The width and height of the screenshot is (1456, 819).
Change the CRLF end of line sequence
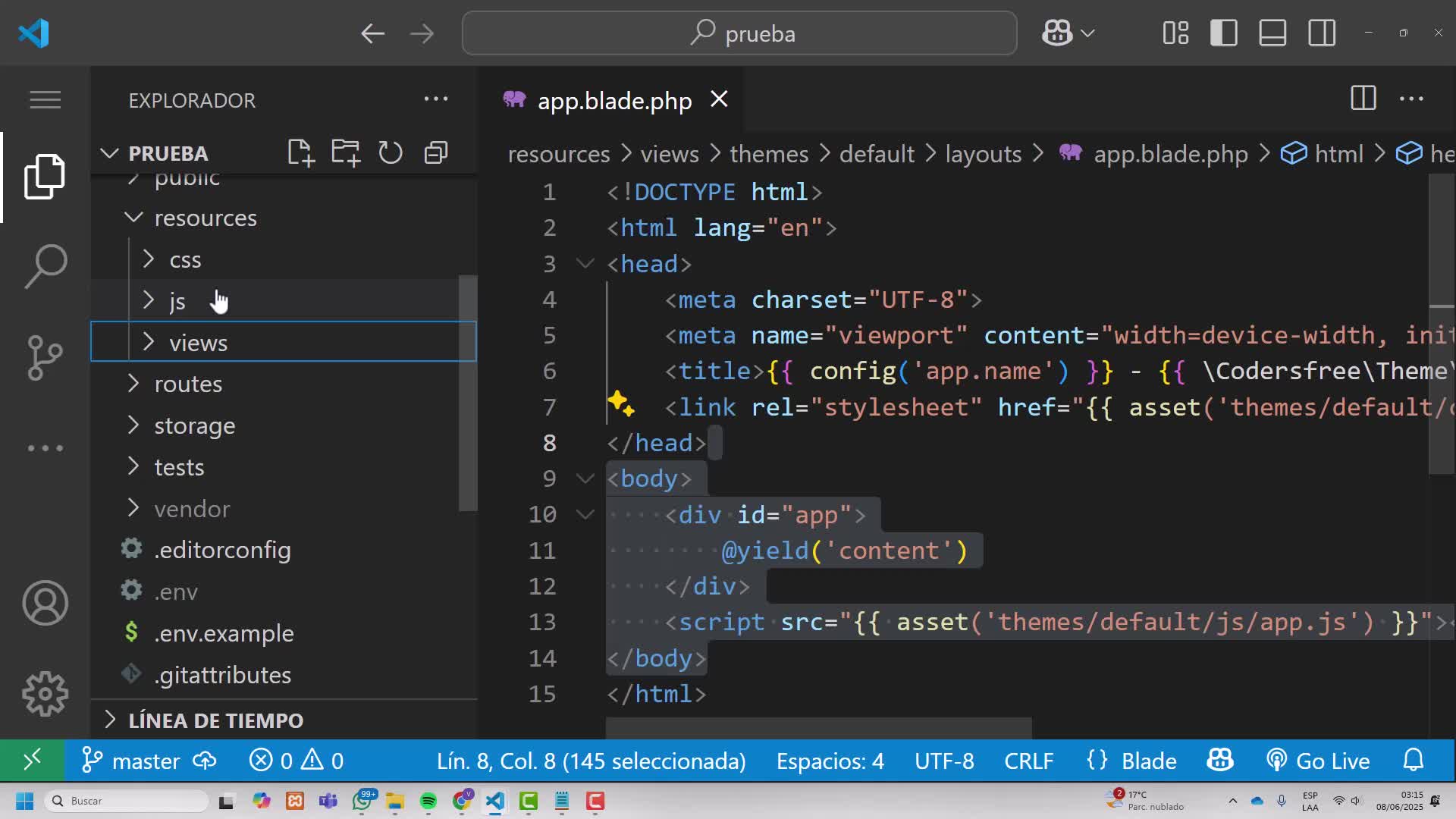1028,761
